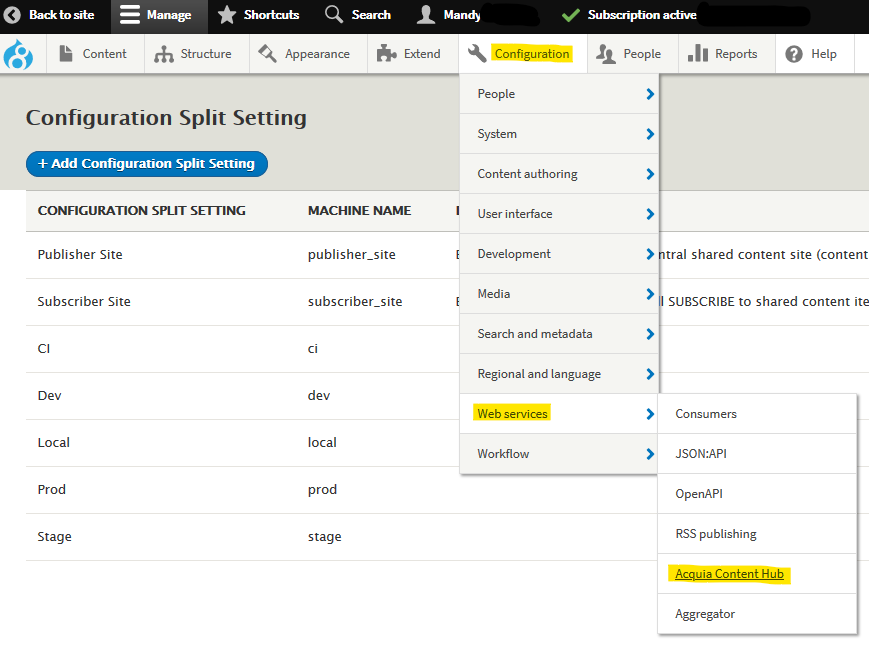Image resolution: width=869 pixels, height=647 pixels.
Task: Select Acquia Content Hub from Web services menu
Action: pyautogui.click(x=729, y=574)
